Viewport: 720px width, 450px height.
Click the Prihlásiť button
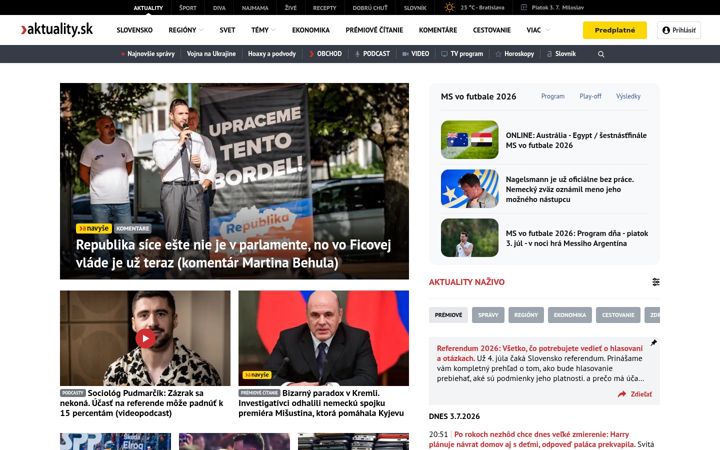coord(679,30)
